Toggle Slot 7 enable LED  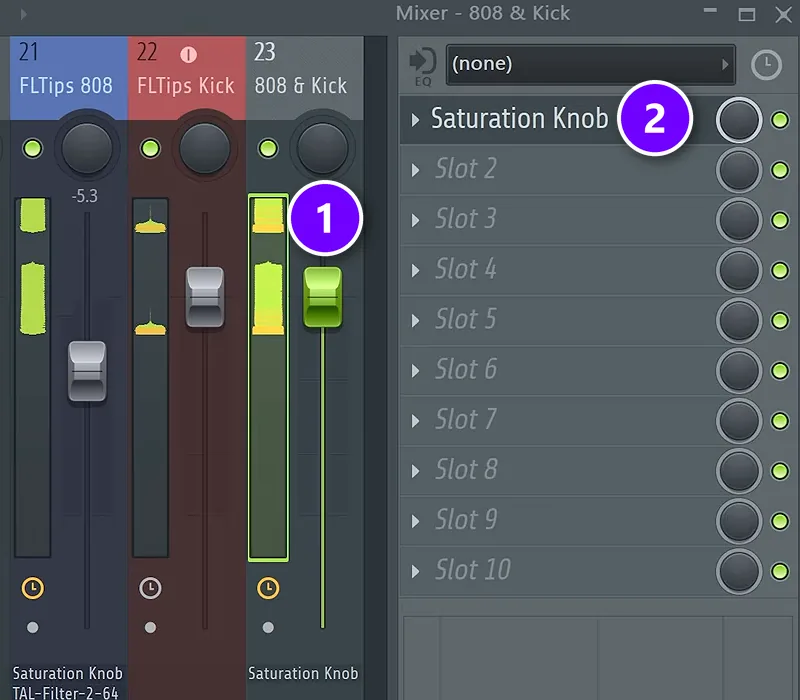(780, 420)
